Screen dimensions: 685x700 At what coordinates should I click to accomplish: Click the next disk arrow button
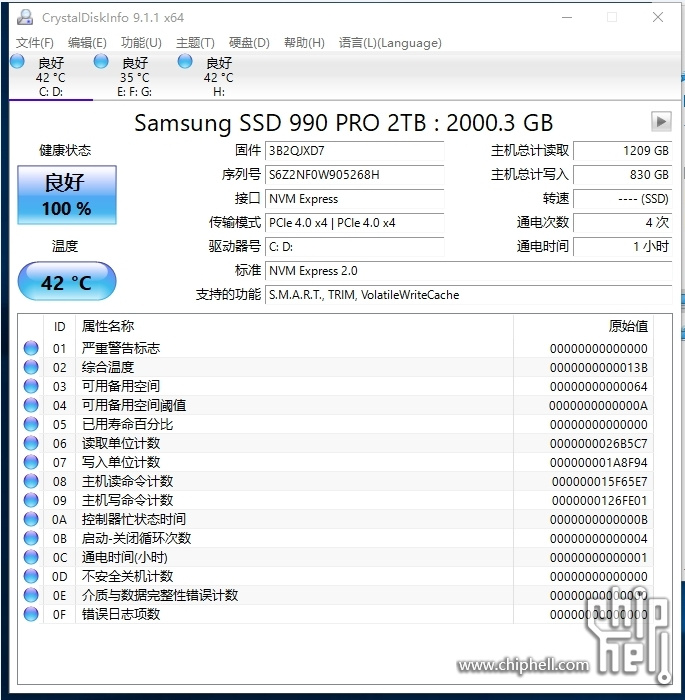point(661,121)
